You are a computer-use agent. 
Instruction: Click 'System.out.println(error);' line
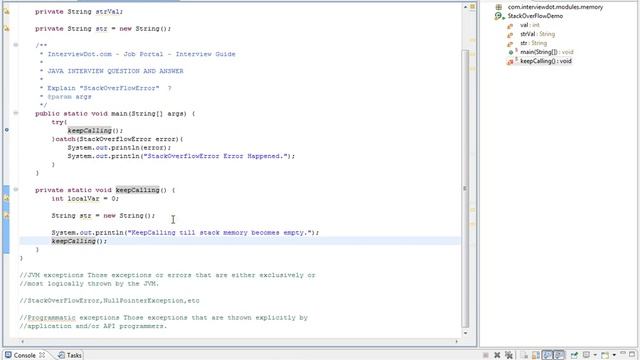tap(119, 147)
